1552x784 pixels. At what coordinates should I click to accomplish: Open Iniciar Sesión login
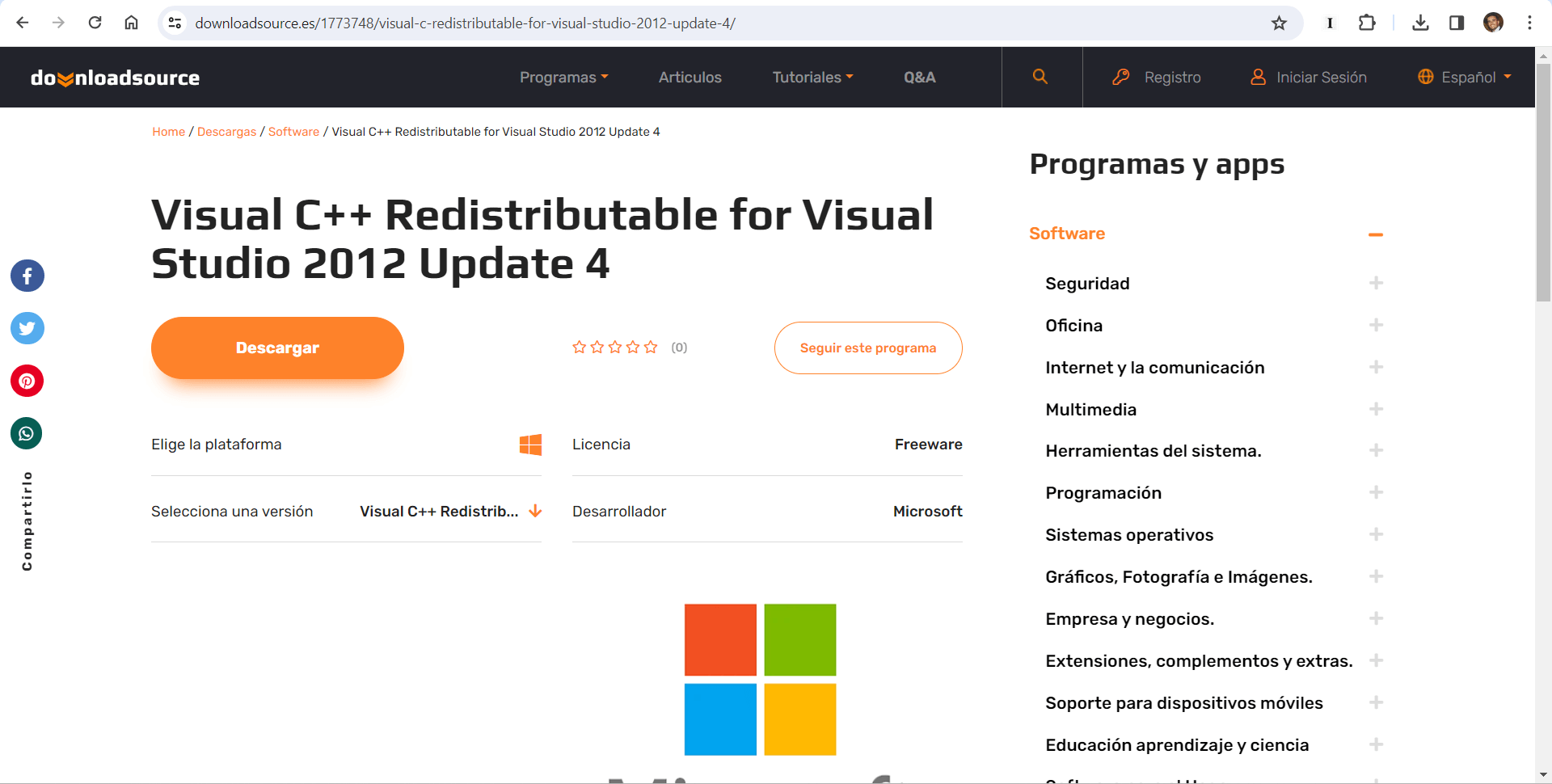[1308, 78]
